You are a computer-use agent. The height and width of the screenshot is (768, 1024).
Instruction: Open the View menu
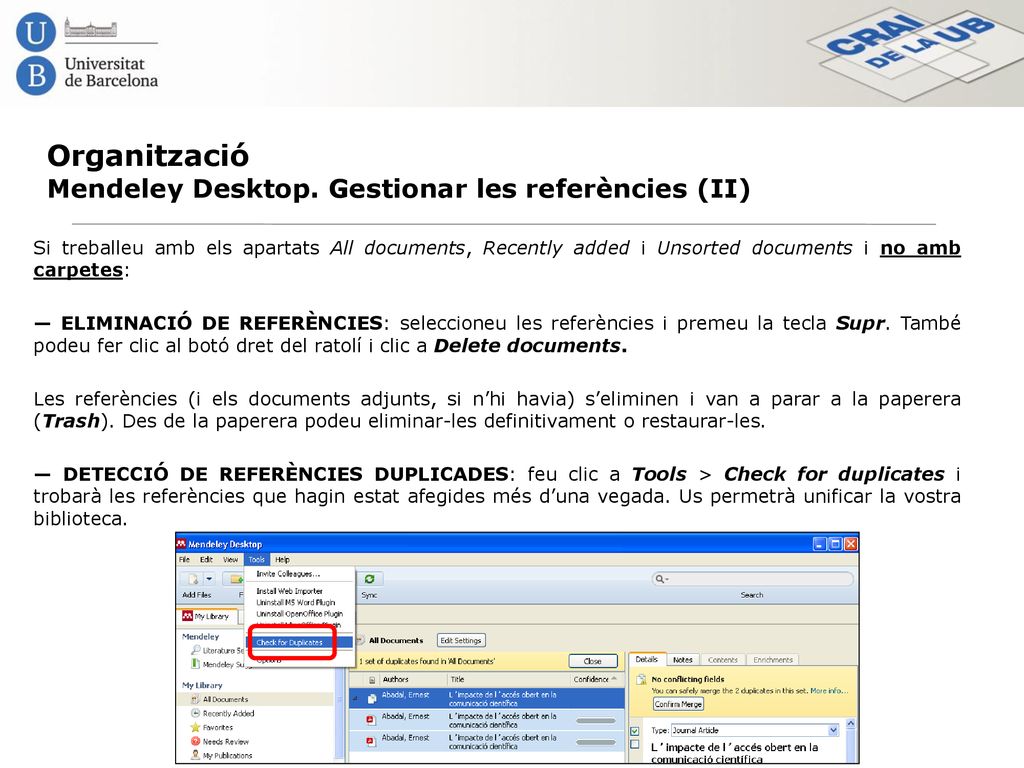tap(231, 560)
